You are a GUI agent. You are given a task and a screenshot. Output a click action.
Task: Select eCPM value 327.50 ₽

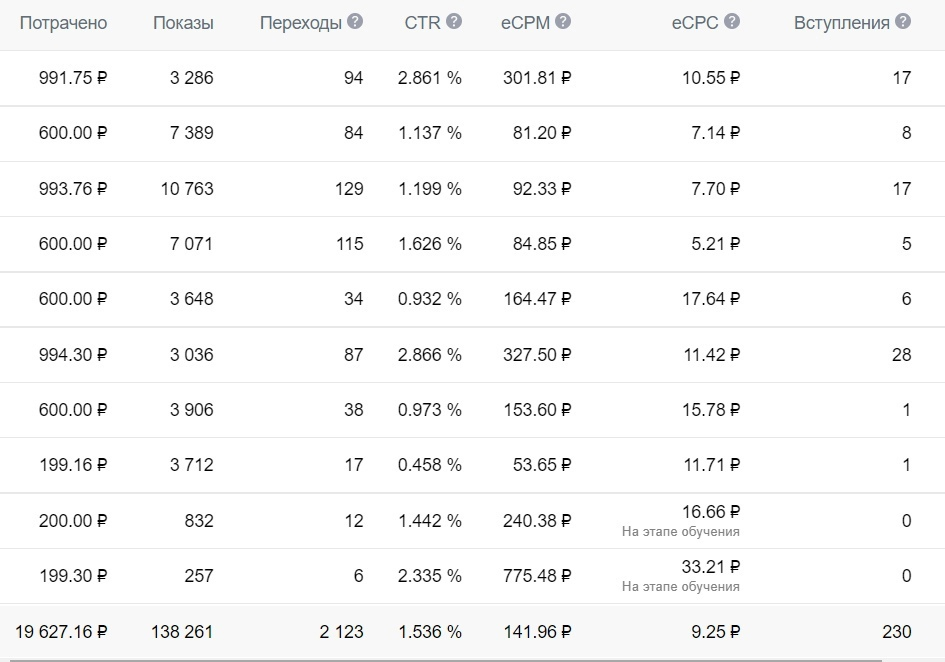[537, 355]
